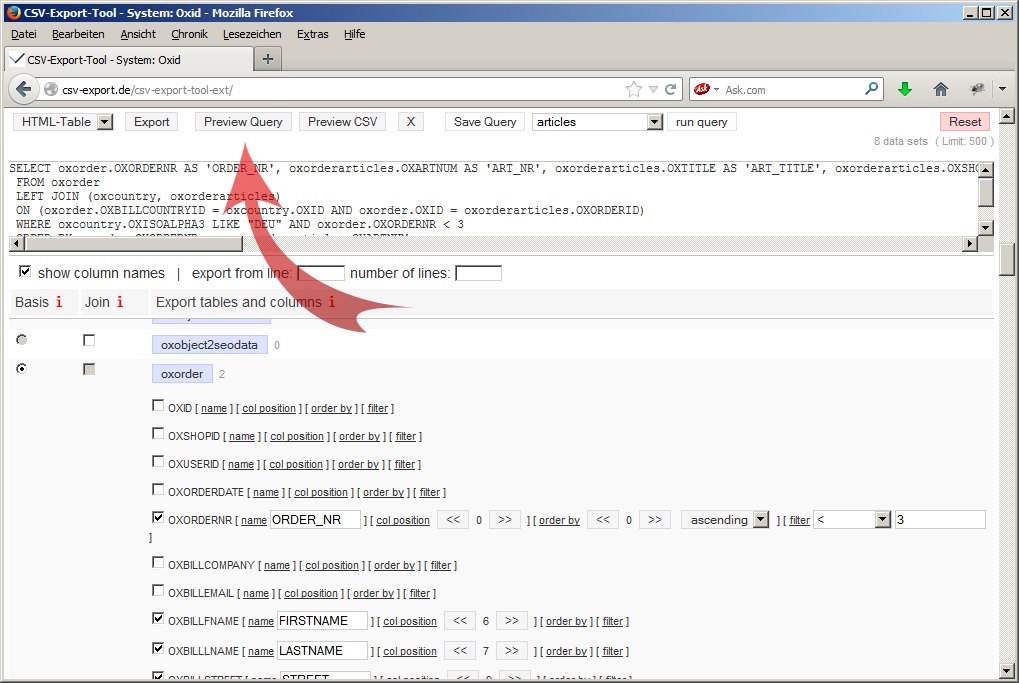This screenshot has width=1019, height=683.
Task: Move OXBILLFNAME col position left with <<
Action: tap(460, 621)
